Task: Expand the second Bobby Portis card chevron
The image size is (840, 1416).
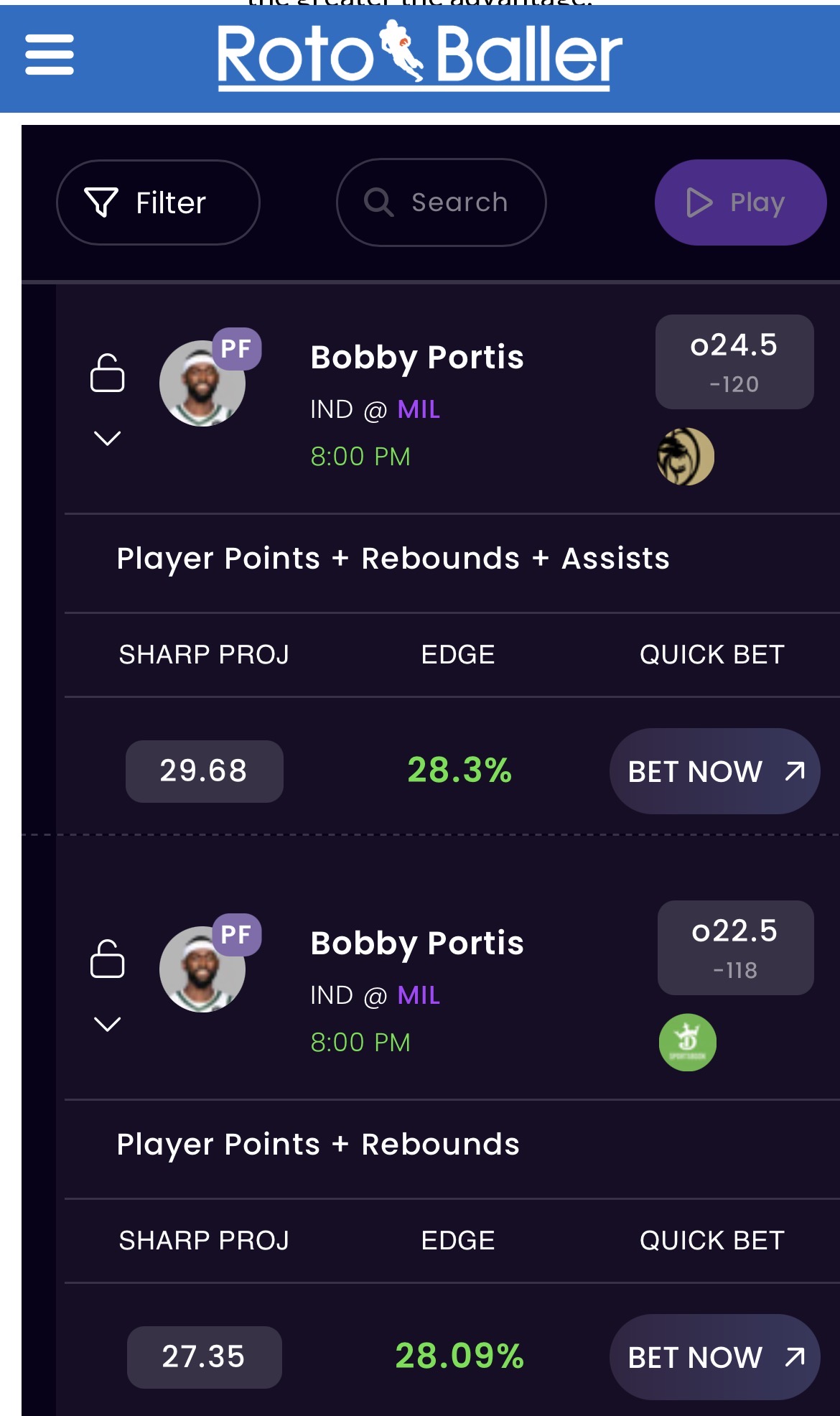Action: pos(107,1024)
